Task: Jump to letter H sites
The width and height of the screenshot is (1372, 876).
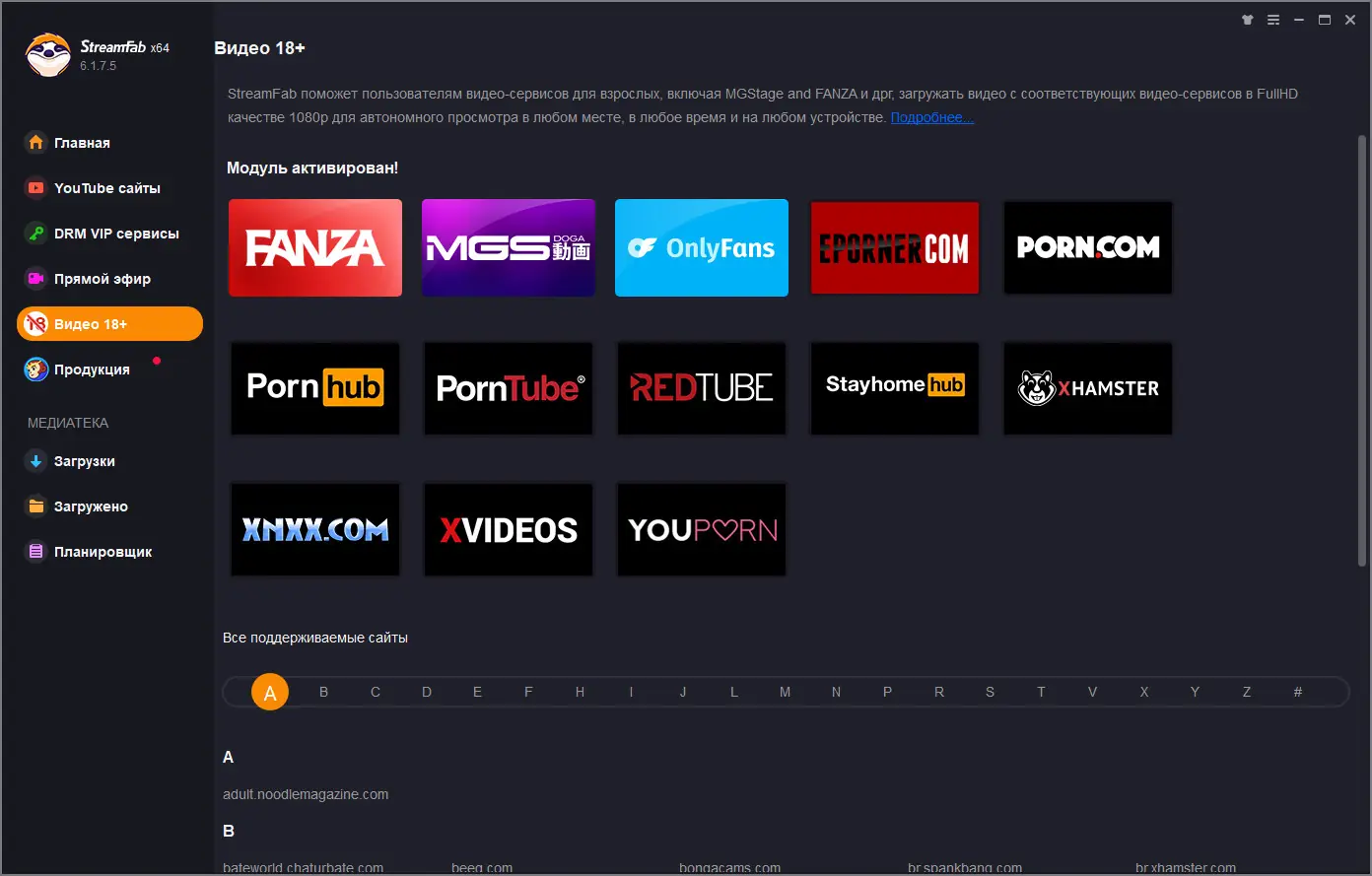Action: tap(581, 692)
